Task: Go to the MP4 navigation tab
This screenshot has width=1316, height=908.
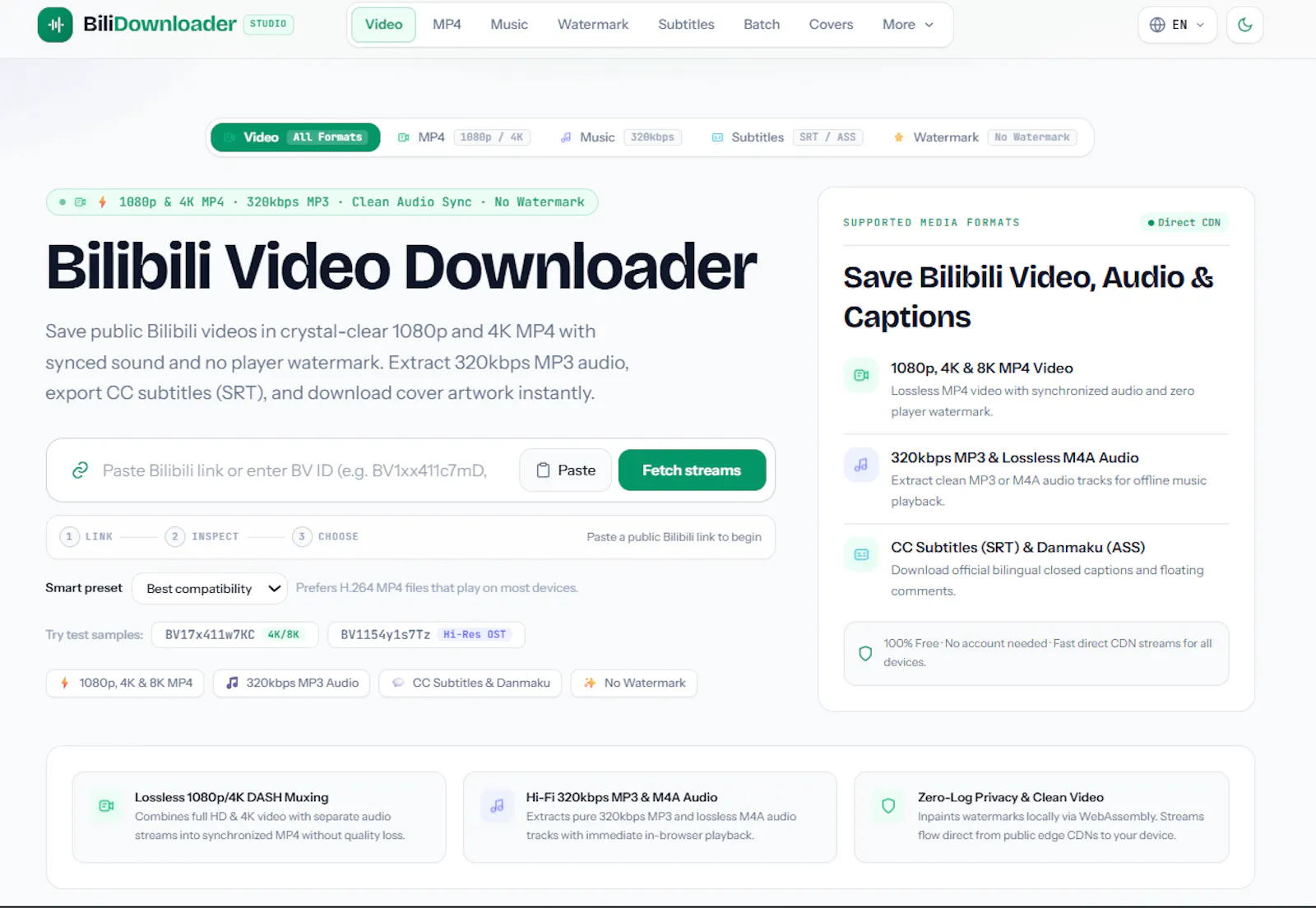Action: (447, 25)
